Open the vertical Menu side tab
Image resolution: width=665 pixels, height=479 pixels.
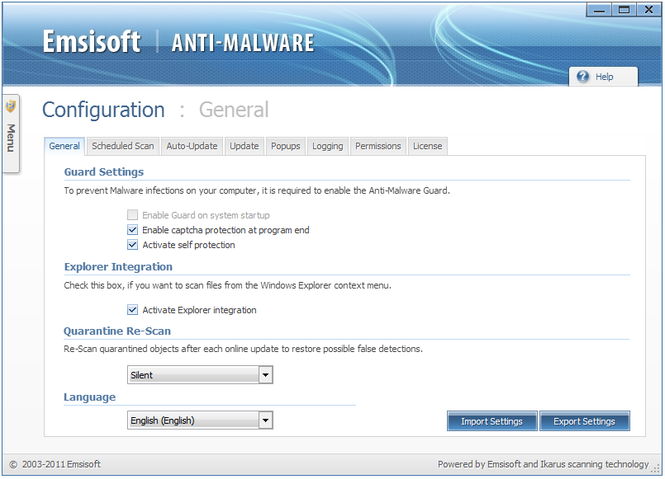coord(11,134)
